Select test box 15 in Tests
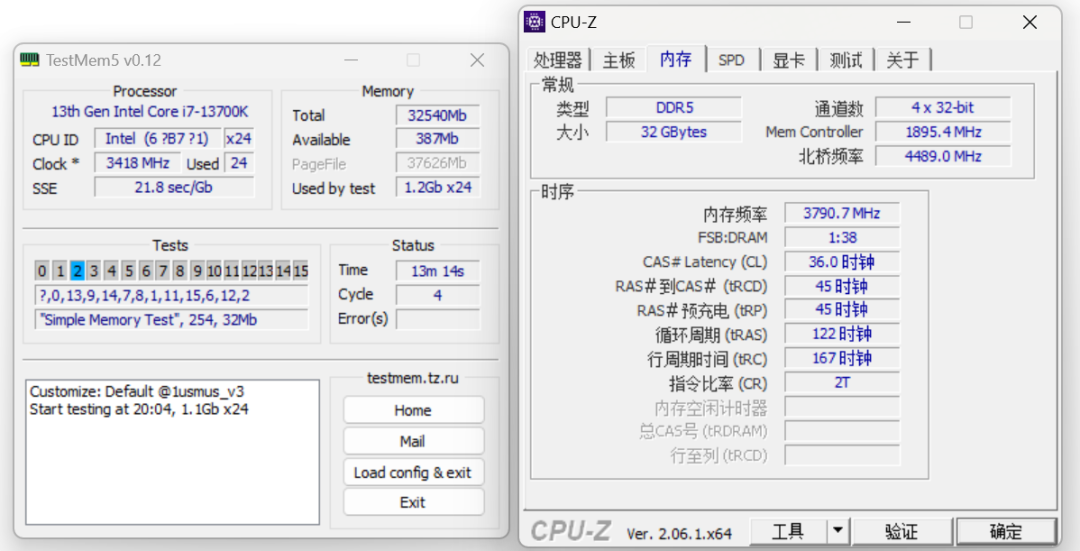Viewport: 1080px width, 551px height. 301,271
